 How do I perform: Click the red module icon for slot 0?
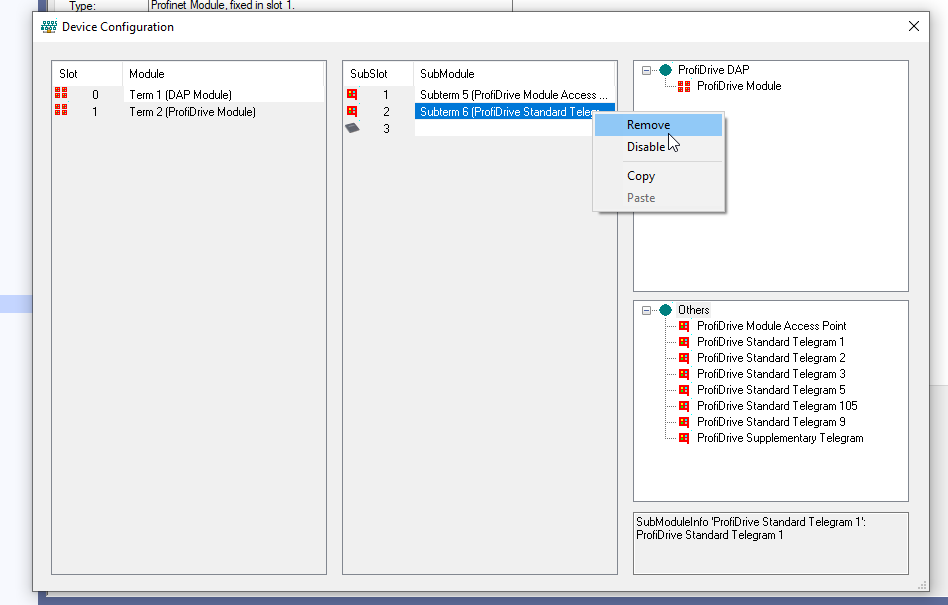point(61,93)
